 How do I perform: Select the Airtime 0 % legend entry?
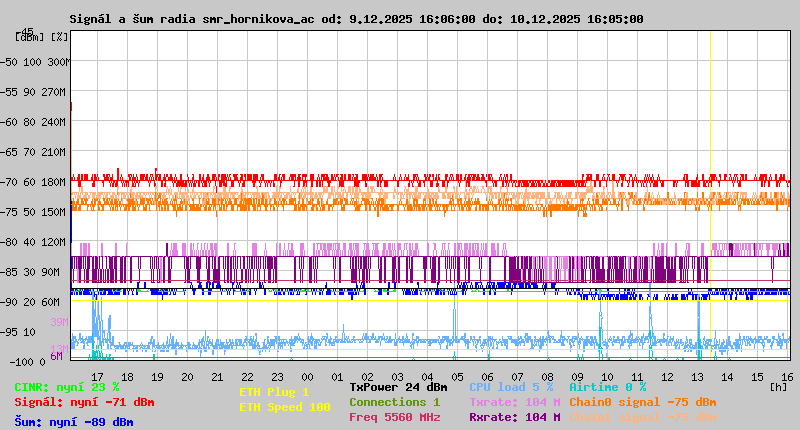click(x=607, y=386)
